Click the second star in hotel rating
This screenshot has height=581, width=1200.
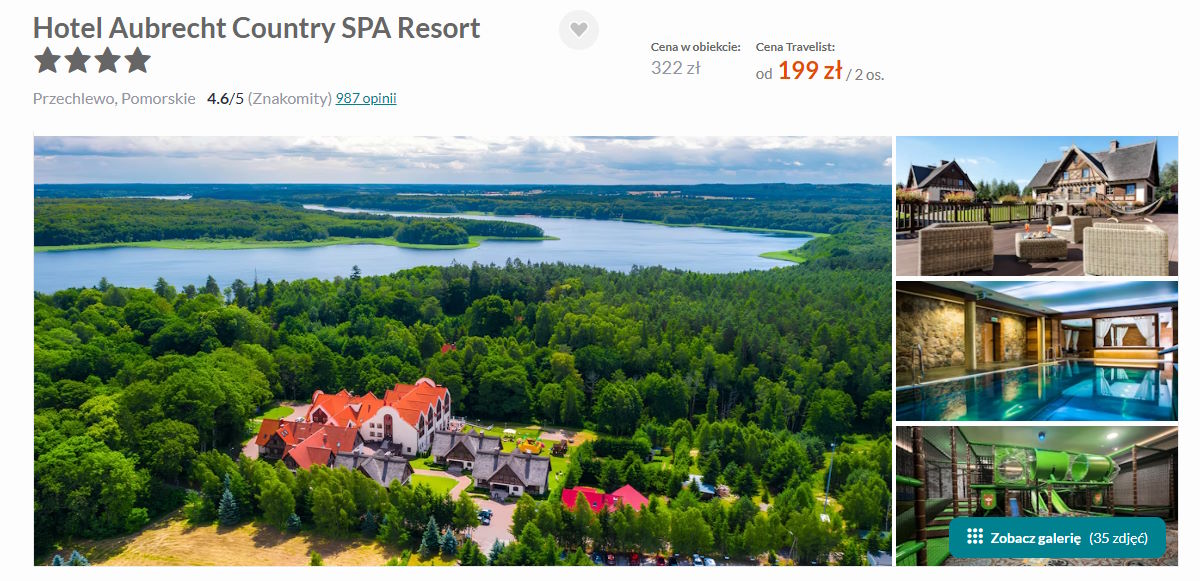77,61
